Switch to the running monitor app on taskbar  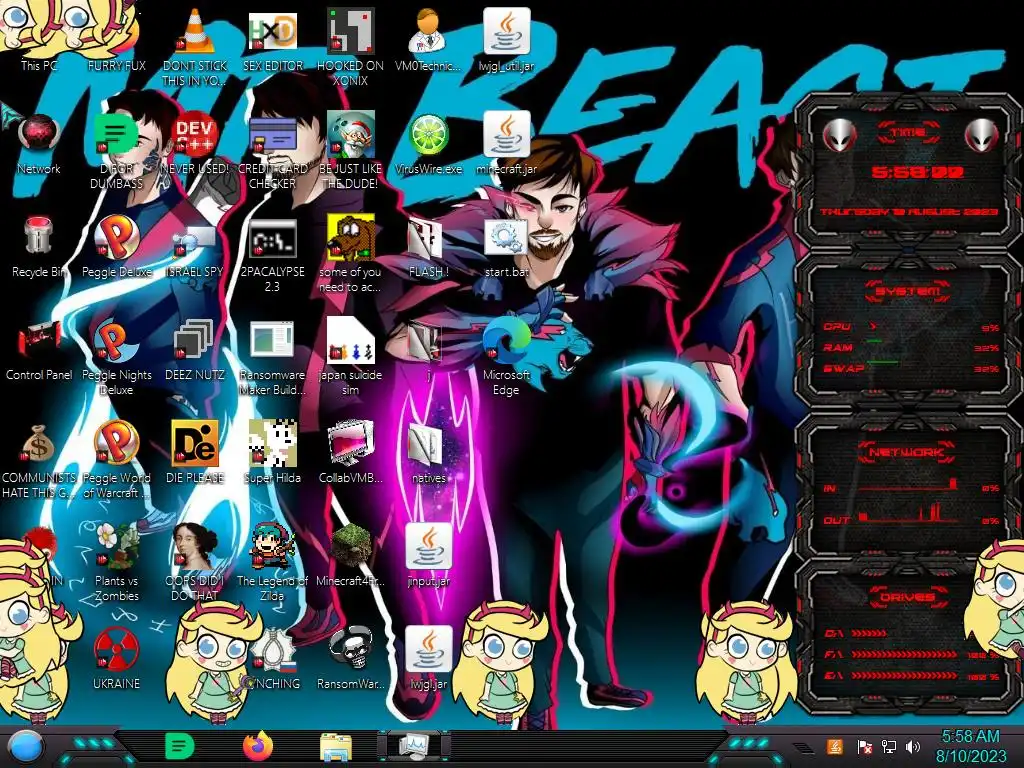click(x=414, y=746)
